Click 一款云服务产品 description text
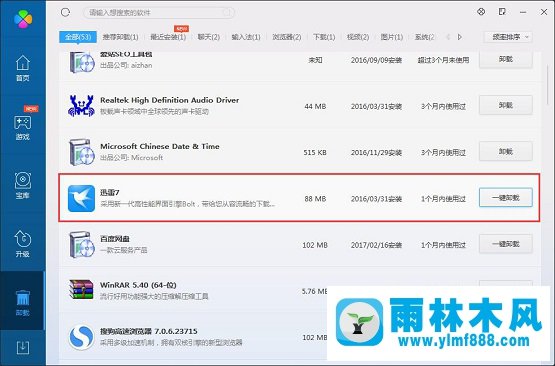This screenshot has height=366, width=555. 124,250
